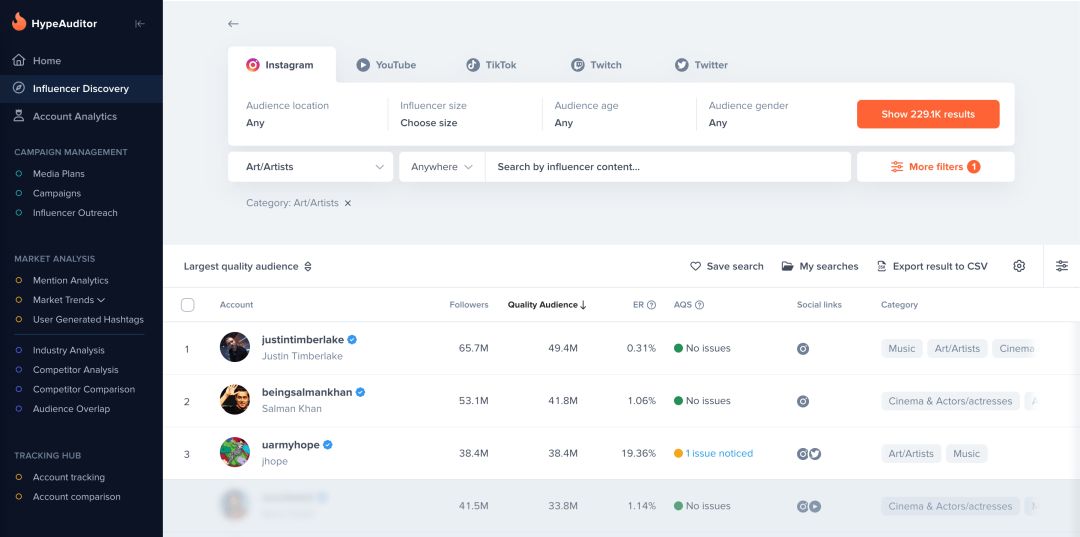This screenshot has width=1080, height=537.
Task: Open Competitor Analysis in sidebar
Action: [75, 370]
